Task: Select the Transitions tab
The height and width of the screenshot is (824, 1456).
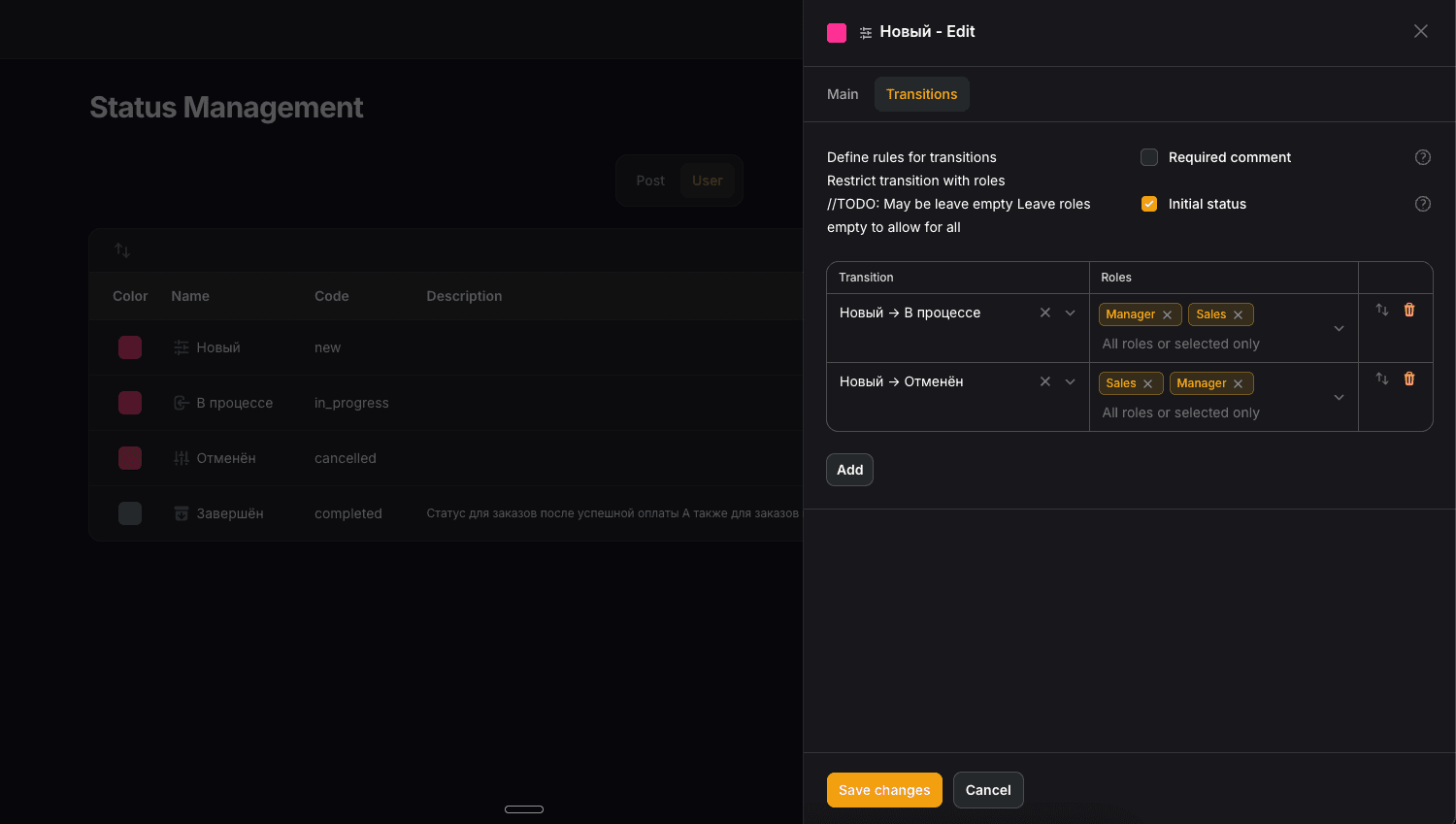Action: tap(922, 94)
